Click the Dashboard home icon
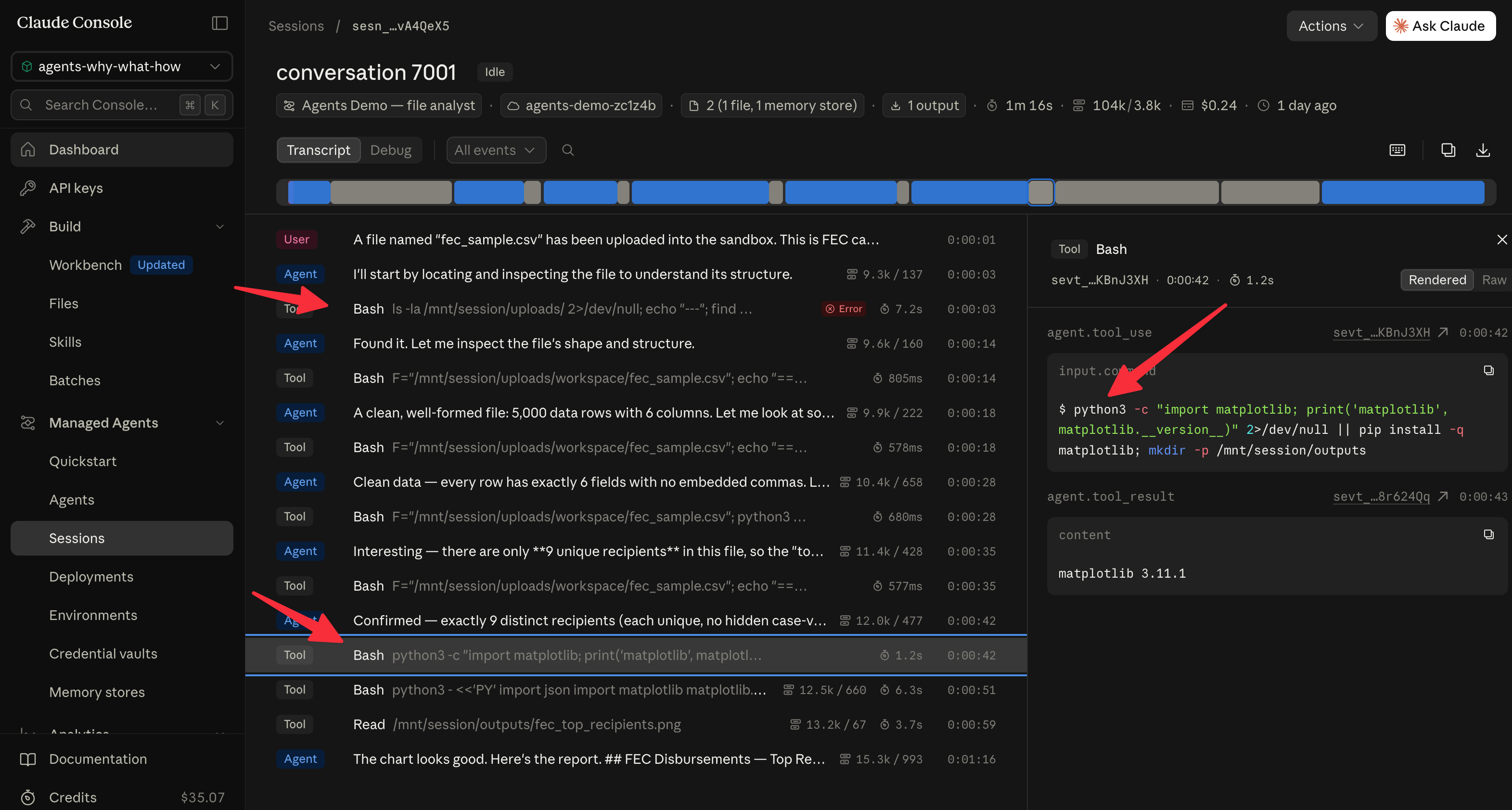The height and width of the screenshot is (810, 1512). pos(27,150)
